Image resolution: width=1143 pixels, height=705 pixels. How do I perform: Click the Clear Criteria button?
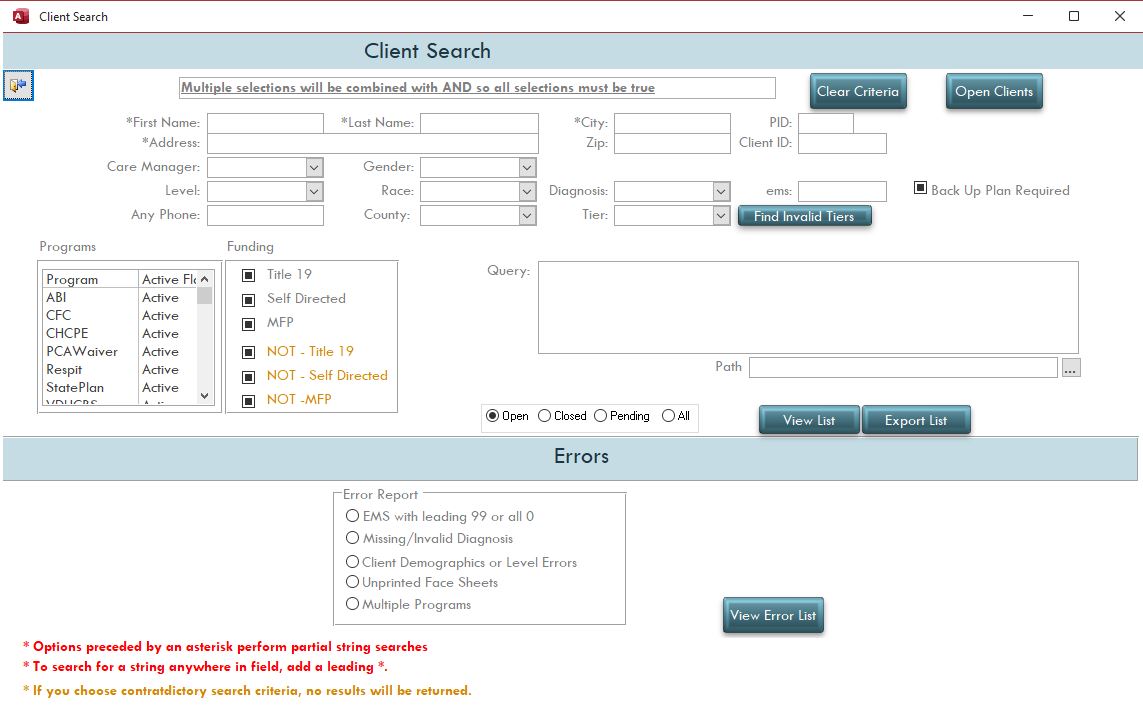858,91
